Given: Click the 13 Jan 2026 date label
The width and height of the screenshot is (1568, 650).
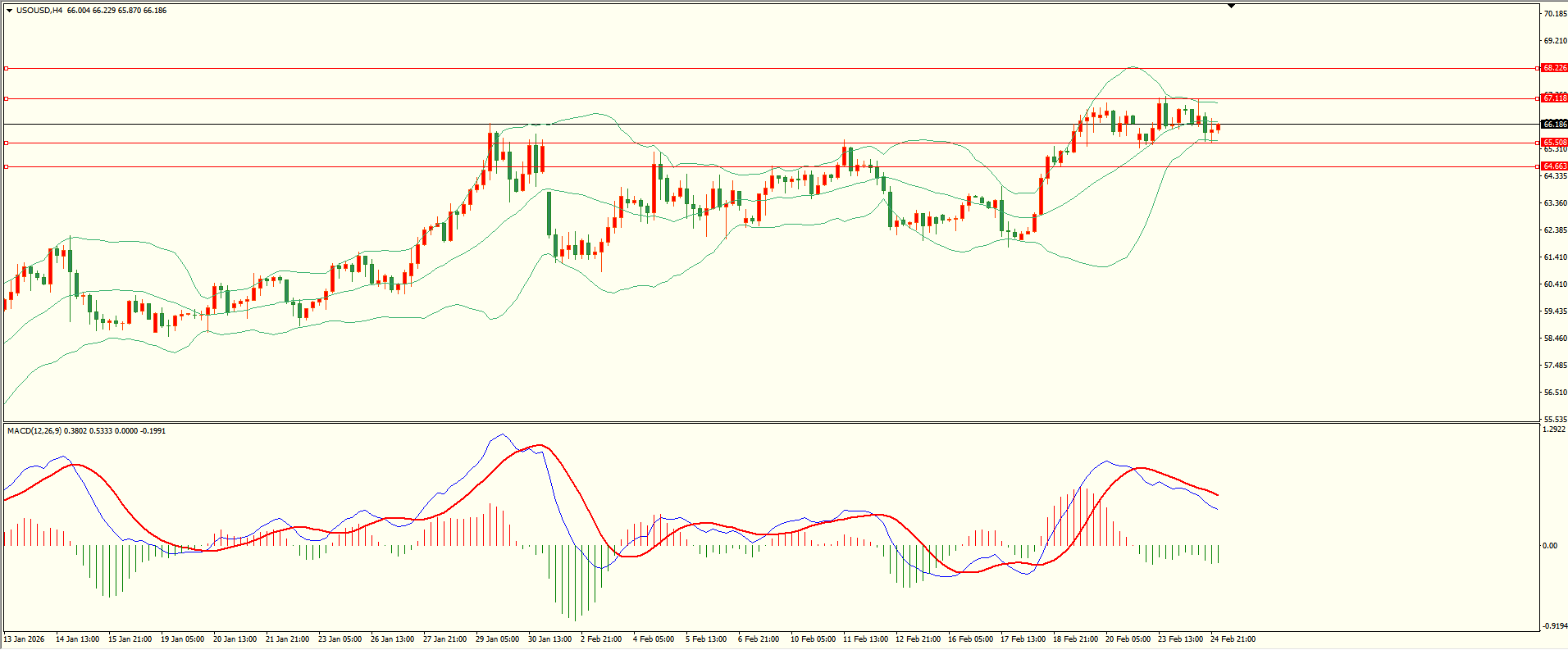Looking at the screenshot, I should (25, 639).
